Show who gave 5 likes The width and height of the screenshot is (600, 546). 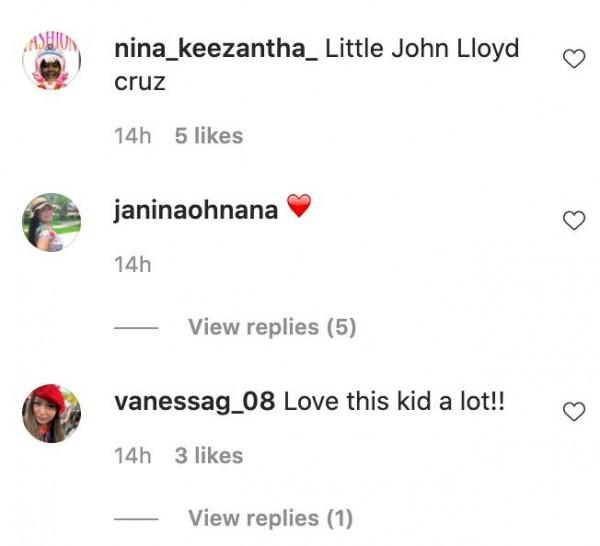(x=209, y=136)
